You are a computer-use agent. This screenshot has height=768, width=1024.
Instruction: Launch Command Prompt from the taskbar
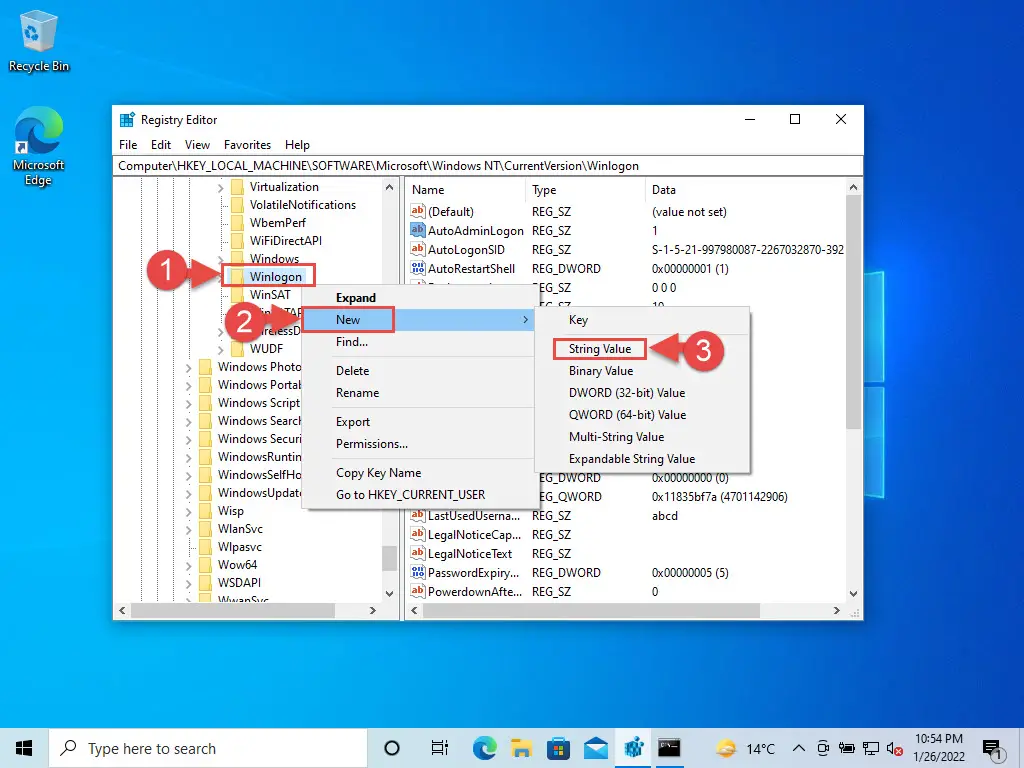(x=669, y=747)
